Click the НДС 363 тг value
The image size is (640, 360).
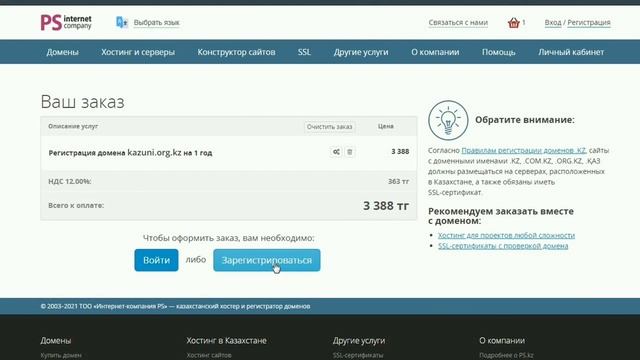(x=398, y=181)
